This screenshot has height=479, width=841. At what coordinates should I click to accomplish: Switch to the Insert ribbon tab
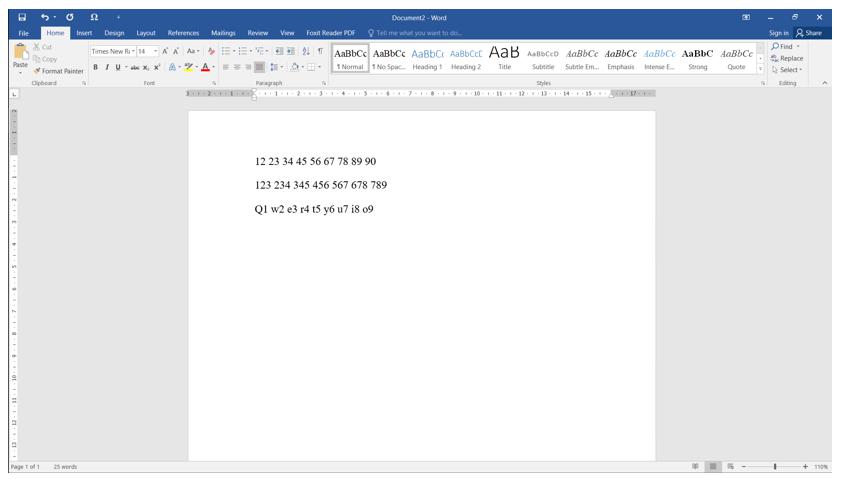click(x=84, y=33)
